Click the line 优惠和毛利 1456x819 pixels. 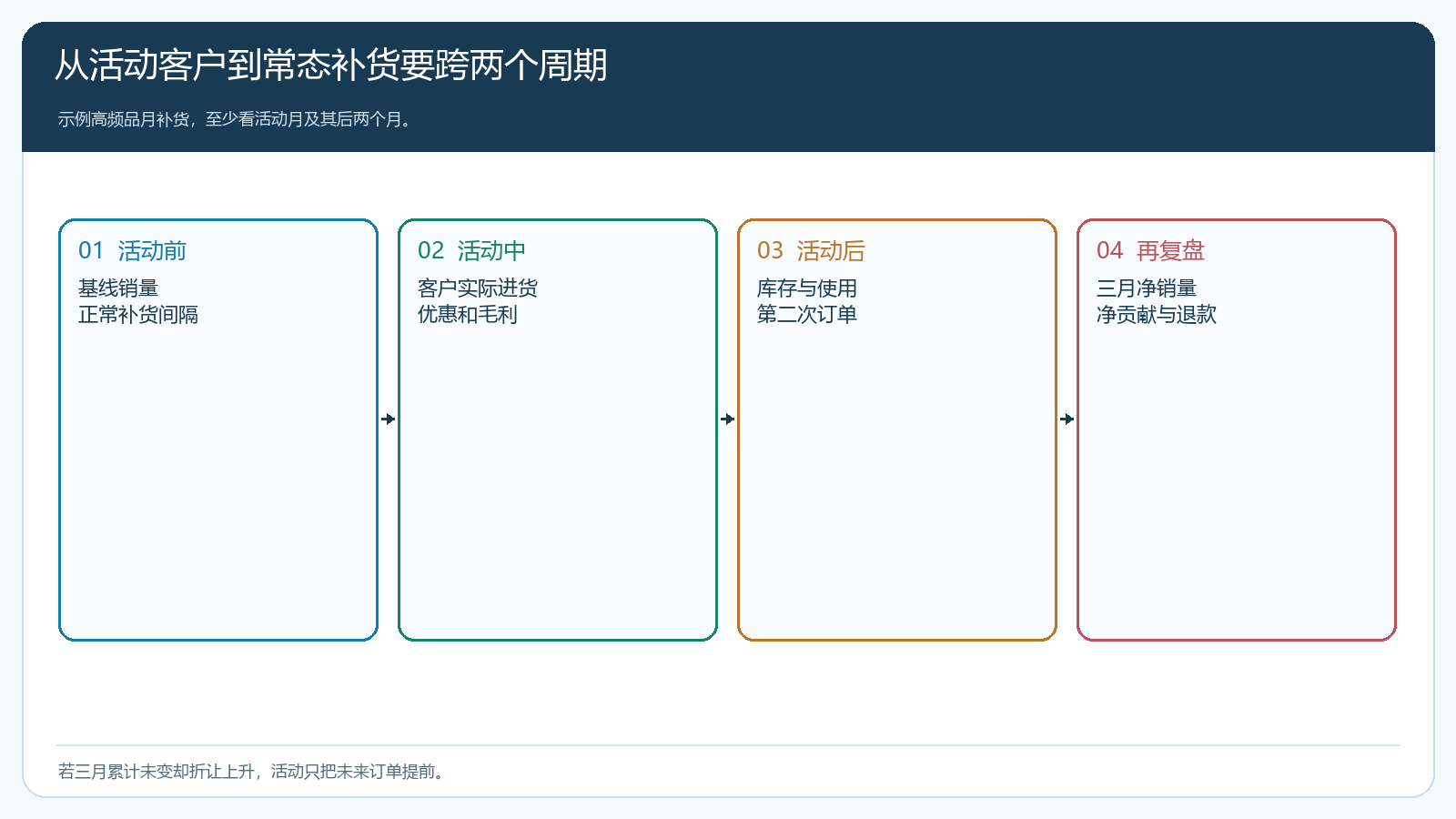[468, 315]
